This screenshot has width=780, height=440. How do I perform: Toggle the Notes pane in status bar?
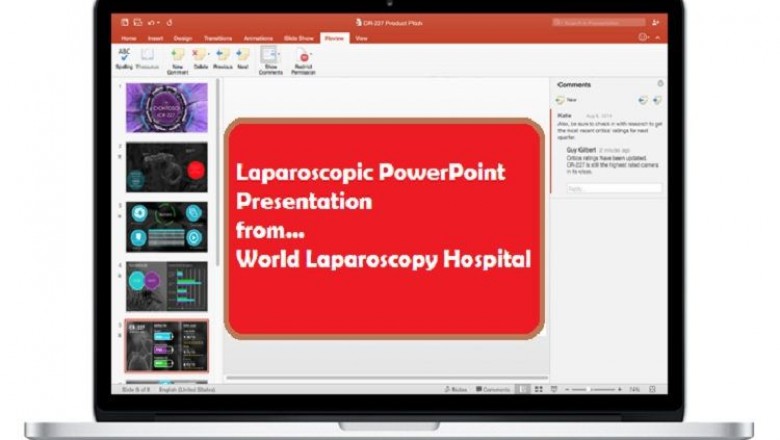pyautogui.click(x=455, y=389)
